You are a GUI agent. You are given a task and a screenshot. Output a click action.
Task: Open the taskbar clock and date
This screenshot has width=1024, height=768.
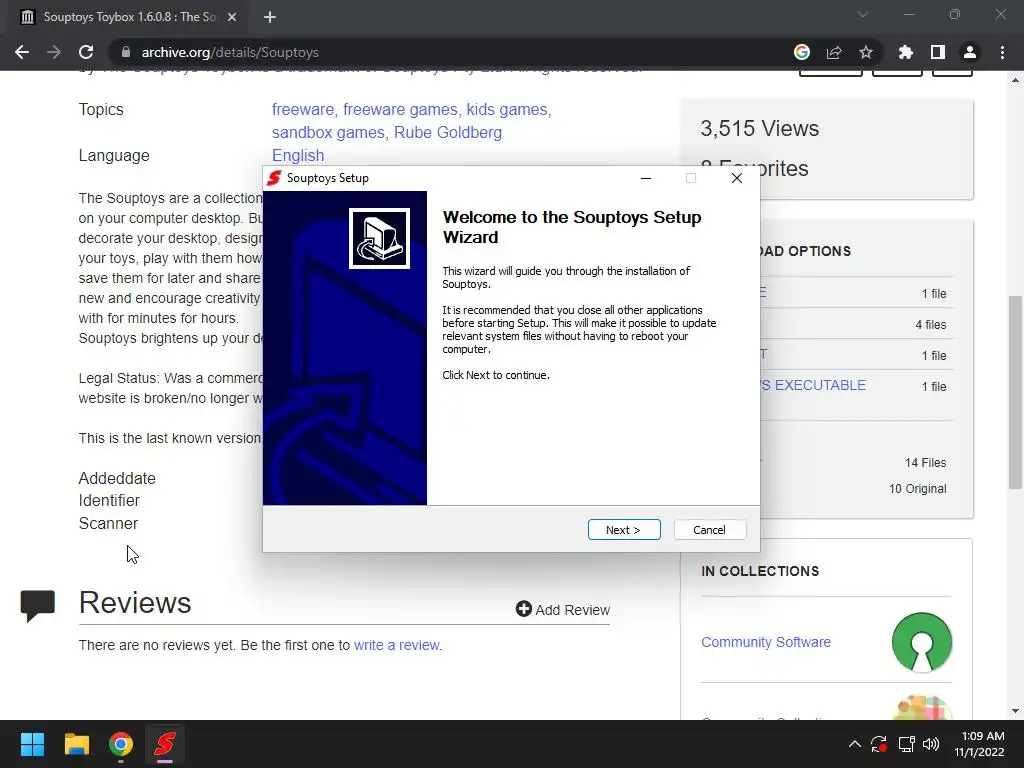point(979,744)
